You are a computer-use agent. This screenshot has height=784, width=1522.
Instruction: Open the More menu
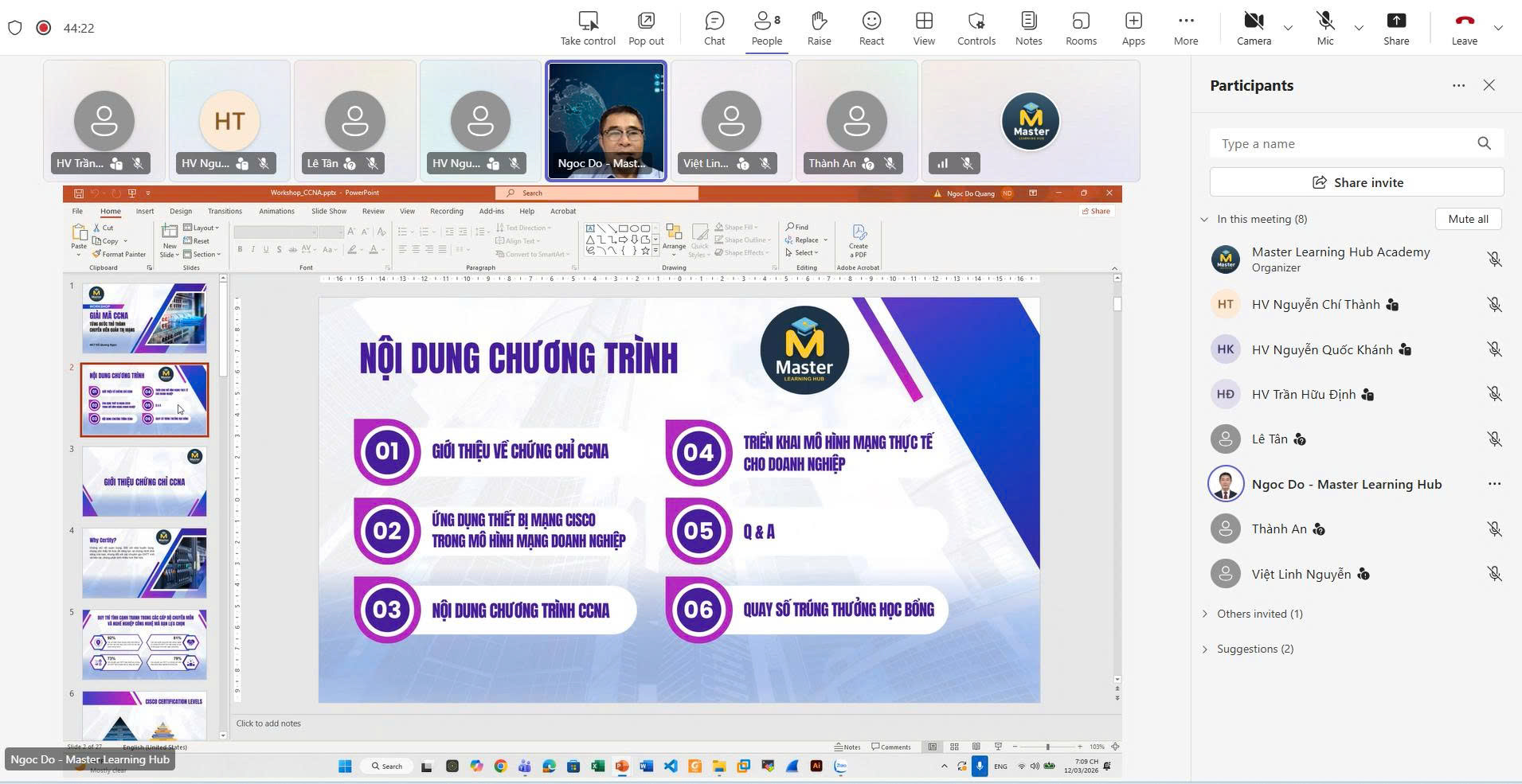coord(1185,28)
